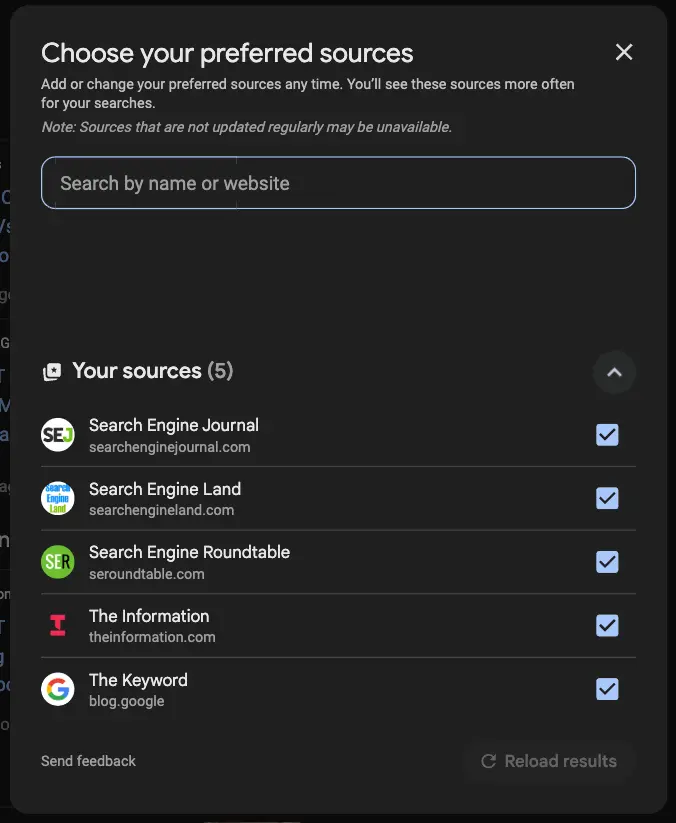
Task: Click the Search Engine Land logo icon
Action: coord(57,498)
